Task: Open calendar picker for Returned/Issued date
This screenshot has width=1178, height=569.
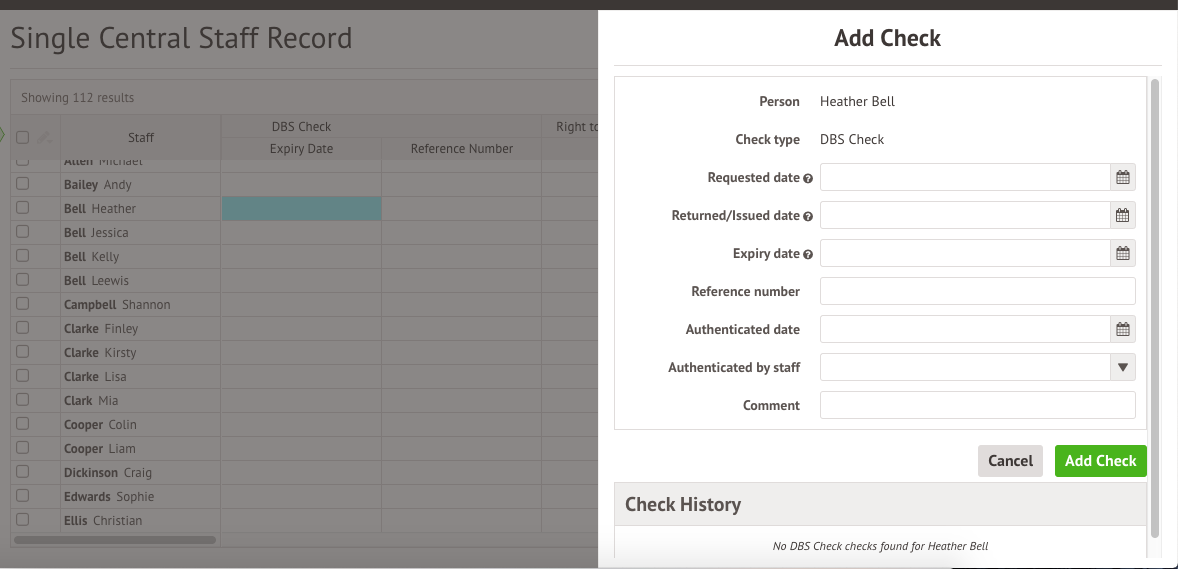Action: [x=1122, y=216]
